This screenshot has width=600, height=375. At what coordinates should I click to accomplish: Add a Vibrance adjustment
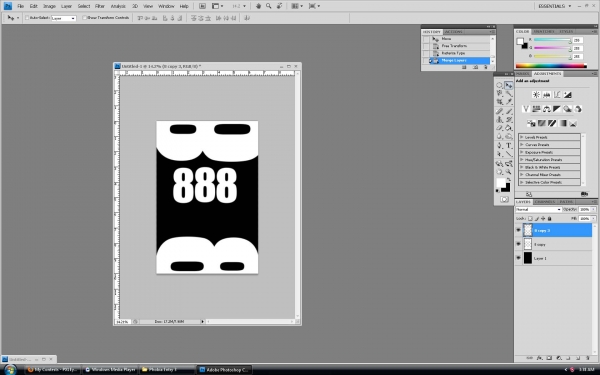(x=526, y=109)
